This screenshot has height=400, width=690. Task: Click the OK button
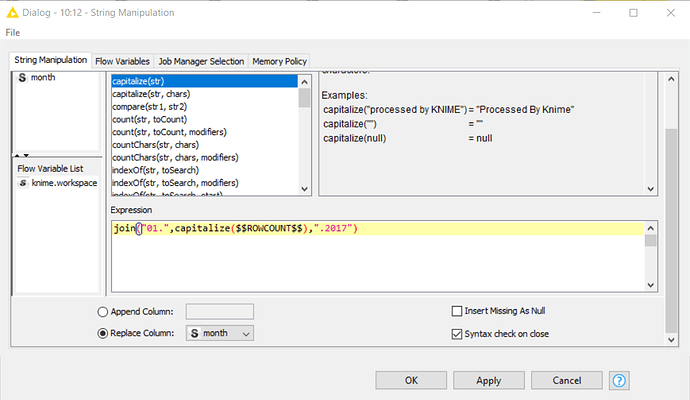(x=411, y=381)
